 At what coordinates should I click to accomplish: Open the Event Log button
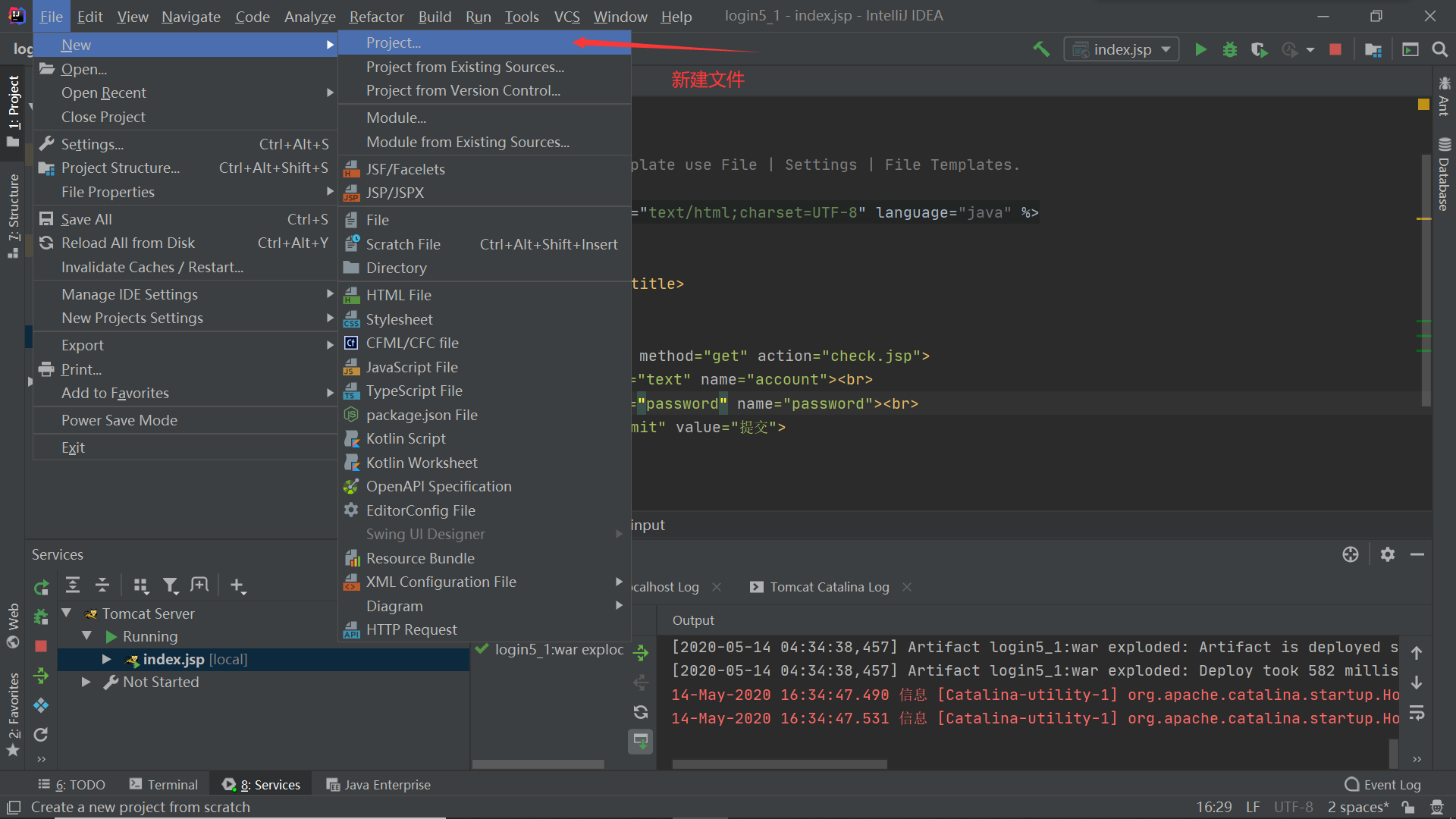pyautogui.click(x=1382, y=785)
